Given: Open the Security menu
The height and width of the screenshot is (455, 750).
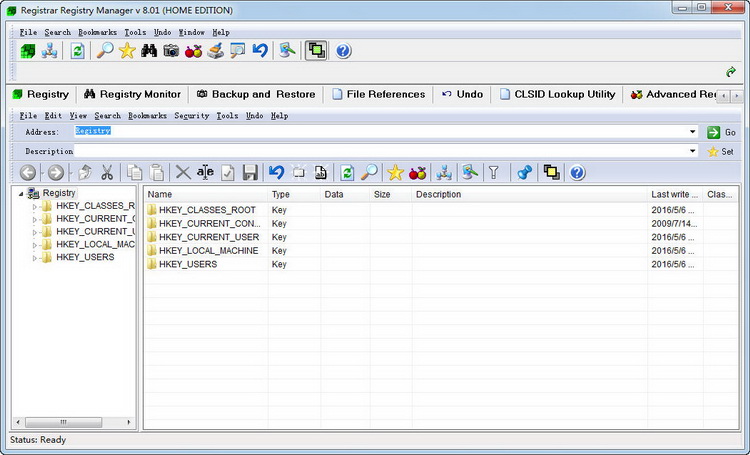Looking at the screenshot, I should click(x=191, y=116).
